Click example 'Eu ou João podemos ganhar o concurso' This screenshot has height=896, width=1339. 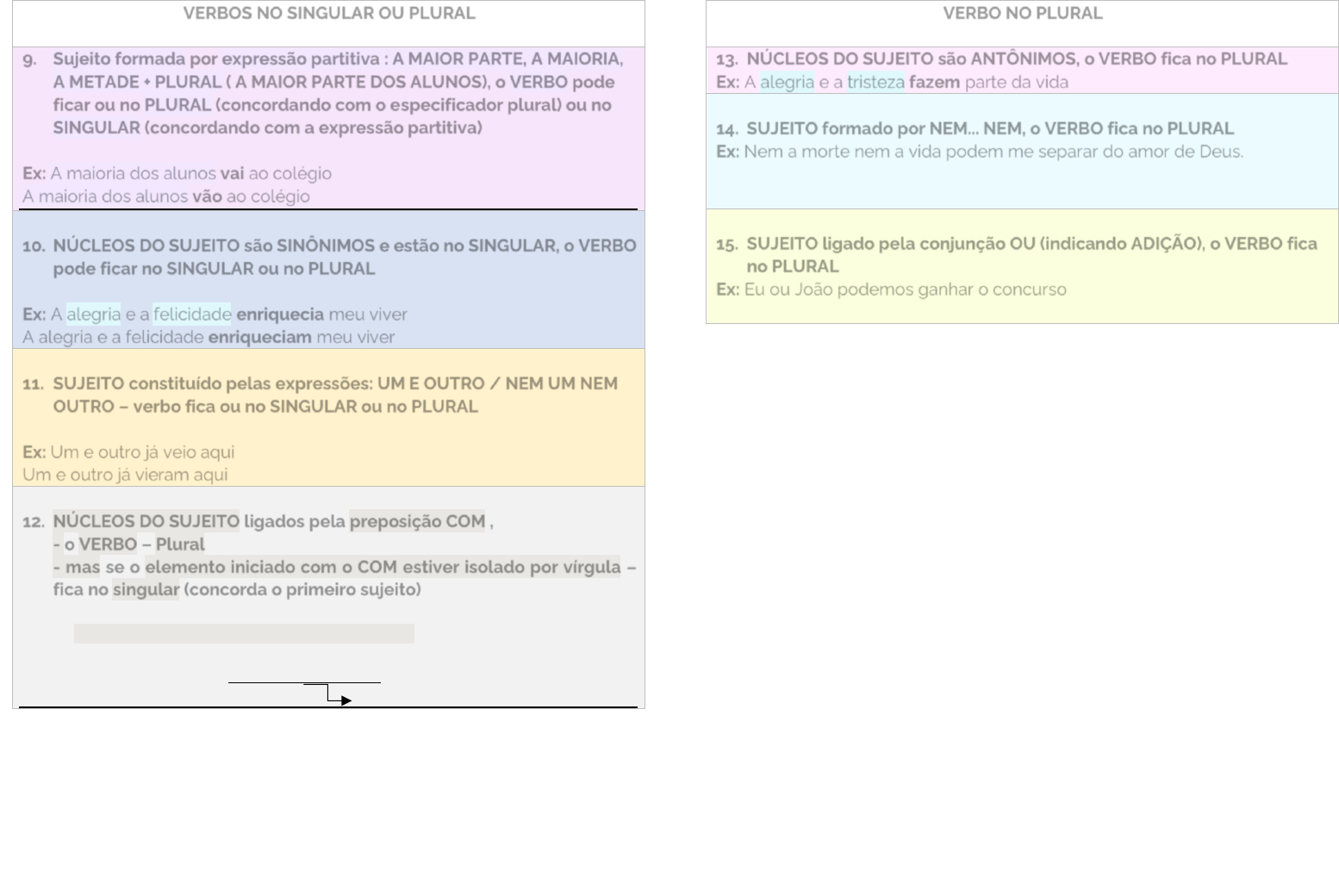coord(905,289)
